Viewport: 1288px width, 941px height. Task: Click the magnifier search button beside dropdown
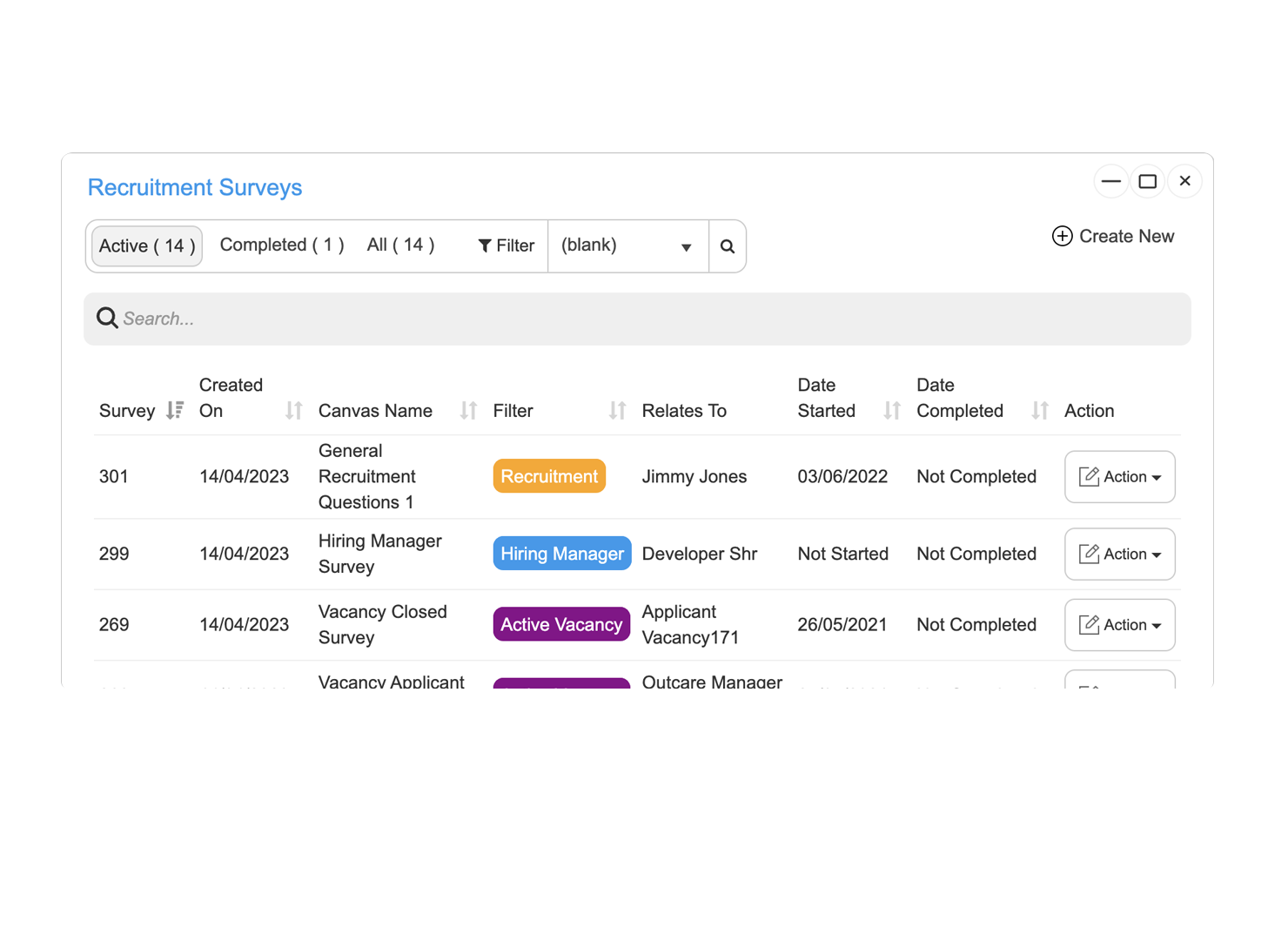[728, 246]
